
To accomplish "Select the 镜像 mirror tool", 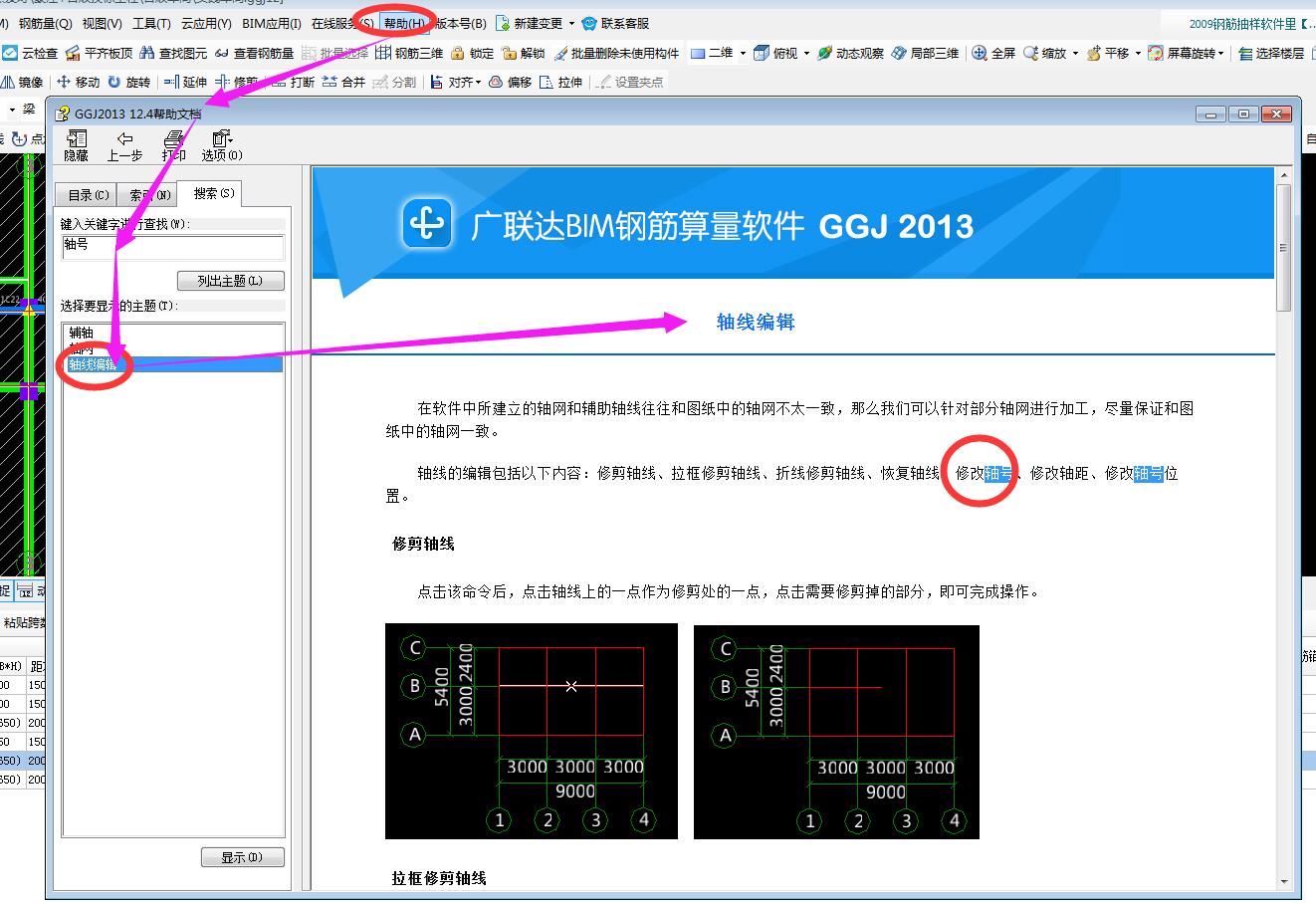I will point(22,82).
